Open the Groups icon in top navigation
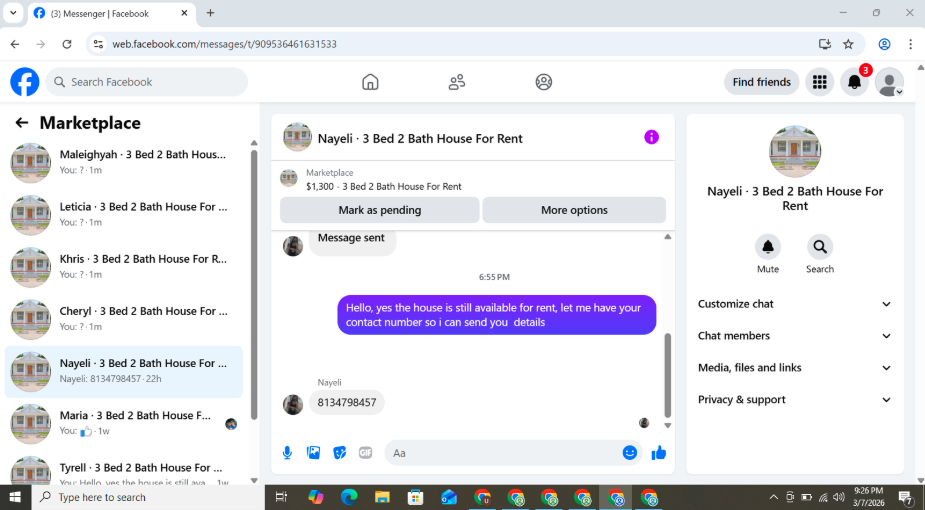The image size is (925, 510). 543,82
